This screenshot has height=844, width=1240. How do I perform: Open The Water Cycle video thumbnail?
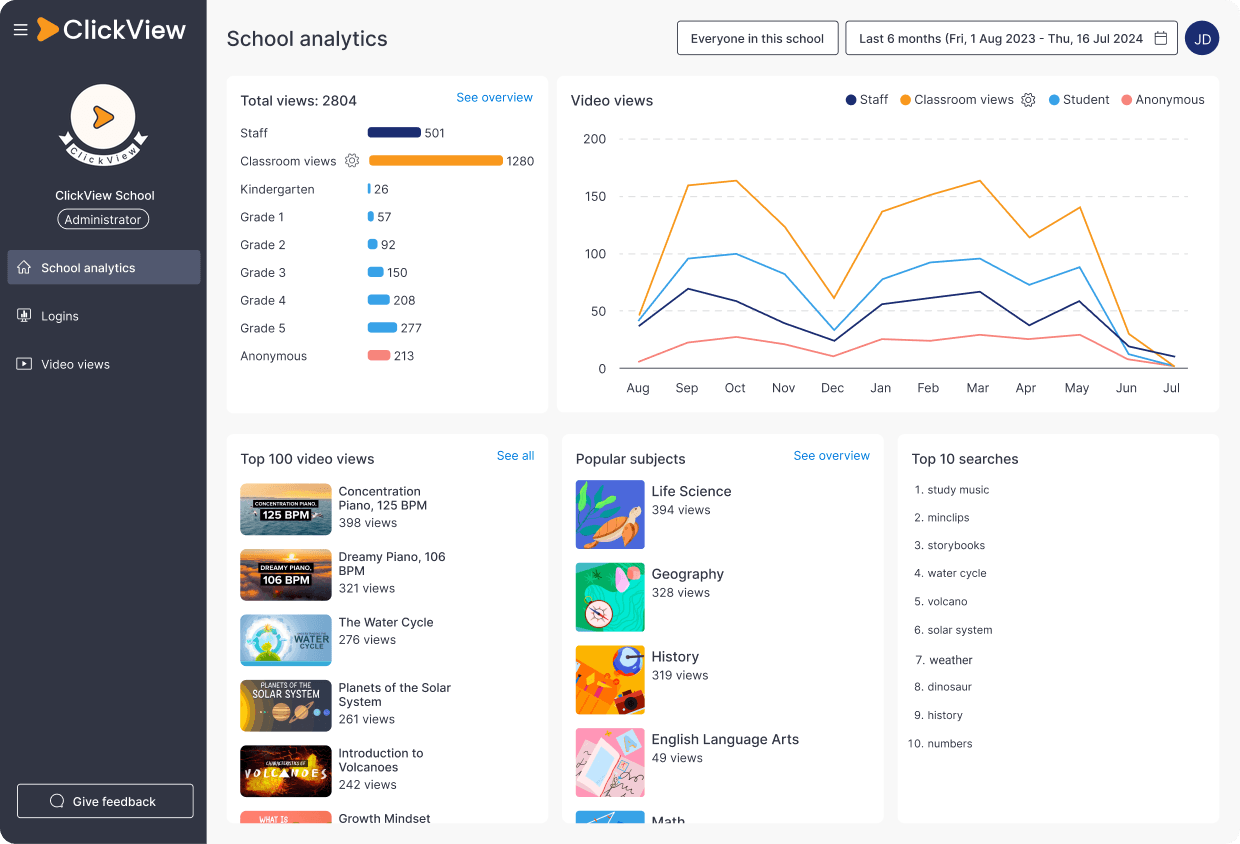[285, 640]
